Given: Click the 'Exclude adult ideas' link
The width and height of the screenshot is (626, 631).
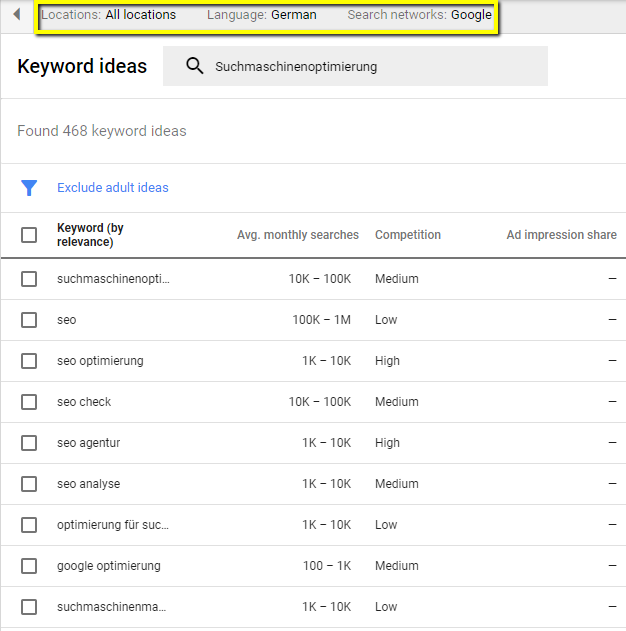Looking at the screenshot, I should [x=113, y=188].
